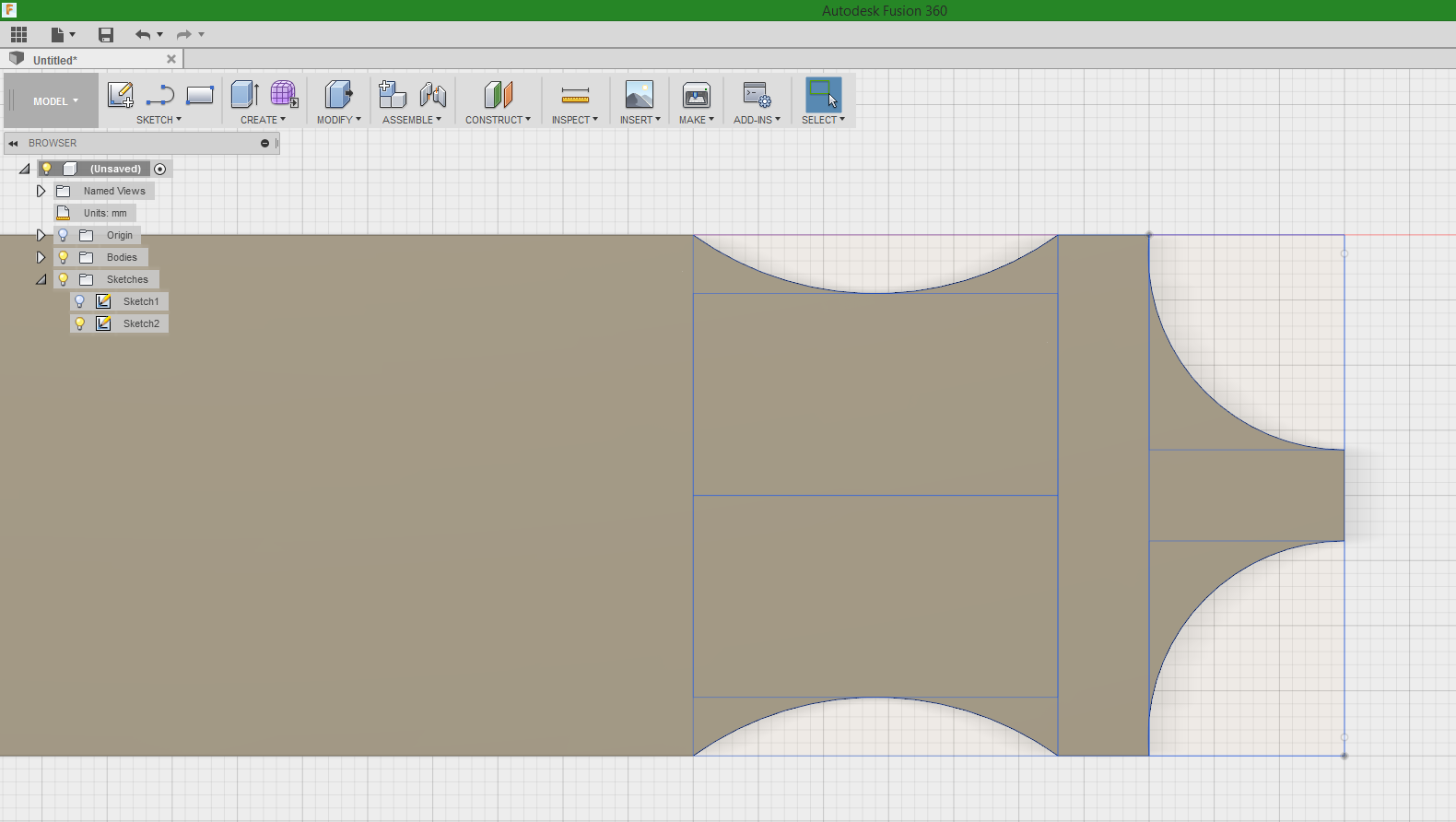Screen dimensions: 1456x822
Task: Toggle Origin folder visibility bulb
Action: [64, 235]
